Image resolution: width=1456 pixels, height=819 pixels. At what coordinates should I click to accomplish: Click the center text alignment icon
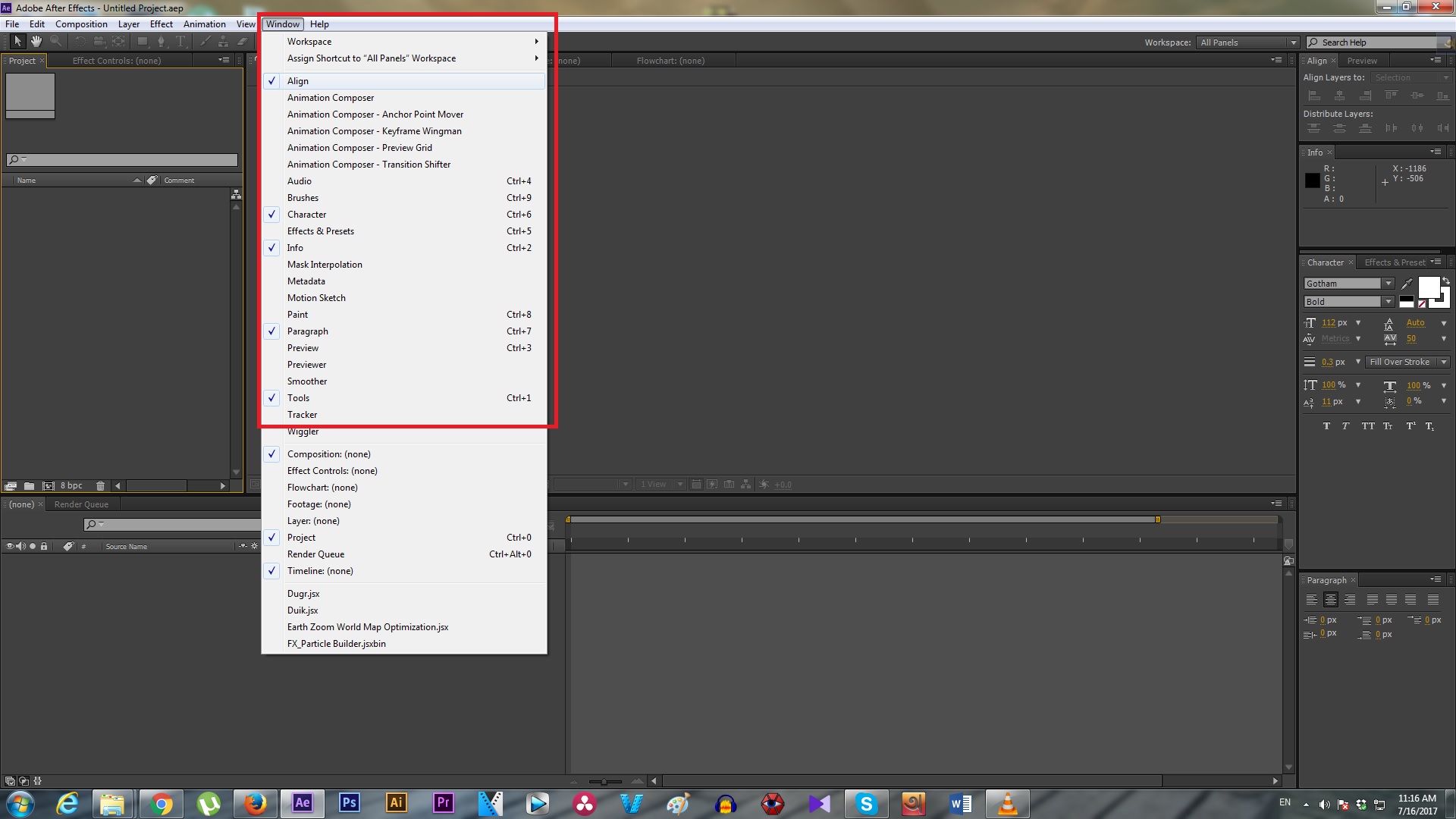coord(1330,598)
